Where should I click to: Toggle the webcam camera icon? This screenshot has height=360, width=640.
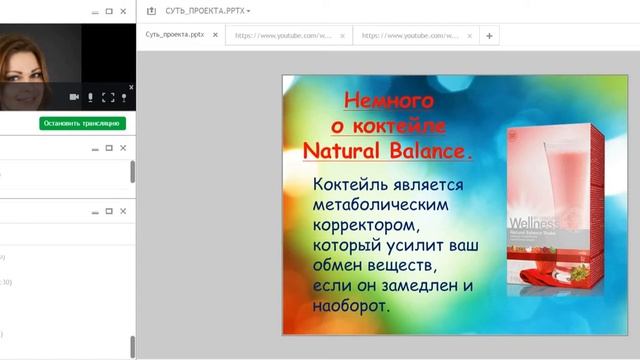click(74, 97)
